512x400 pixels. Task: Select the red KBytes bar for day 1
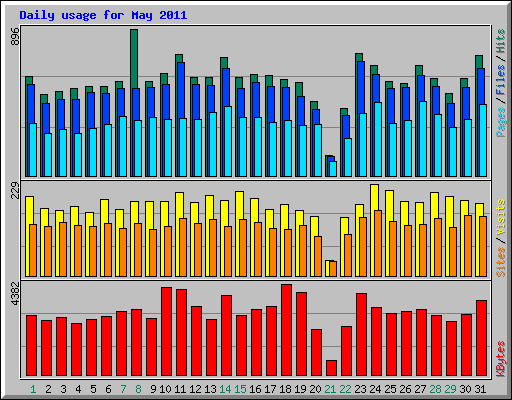coord(31,346)
